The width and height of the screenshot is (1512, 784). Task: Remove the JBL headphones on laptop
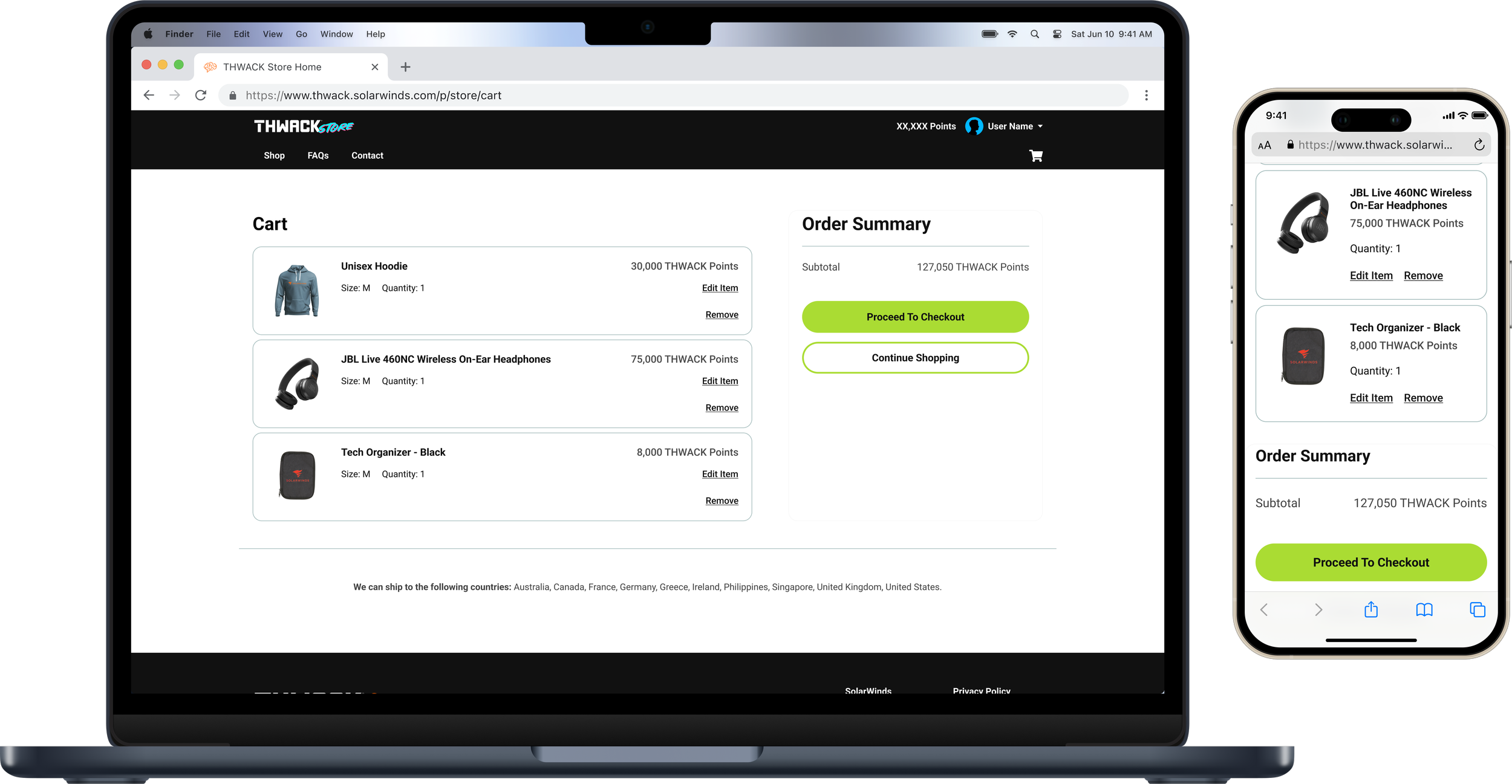[x=722, y=407]
